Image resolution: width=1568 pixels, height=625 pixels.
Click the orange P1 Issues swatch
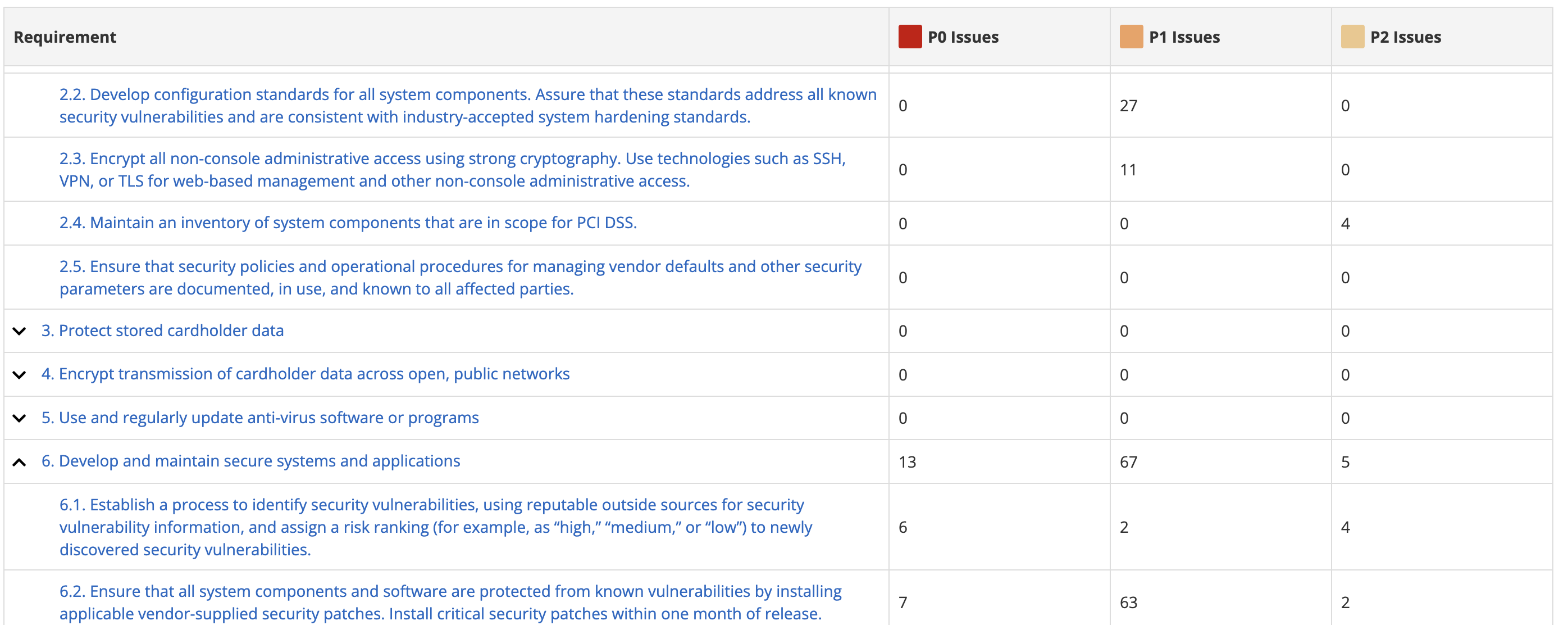coord(1131,37)
